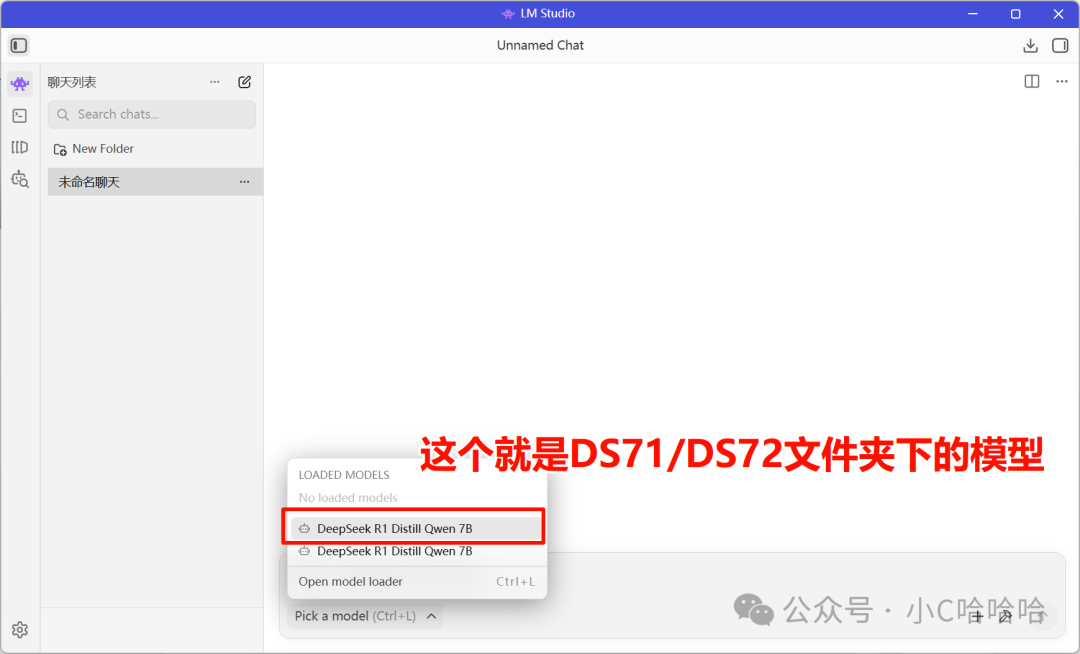Open settings gear at sidebar bottom

pyautogui.click(x=20, y=629)
